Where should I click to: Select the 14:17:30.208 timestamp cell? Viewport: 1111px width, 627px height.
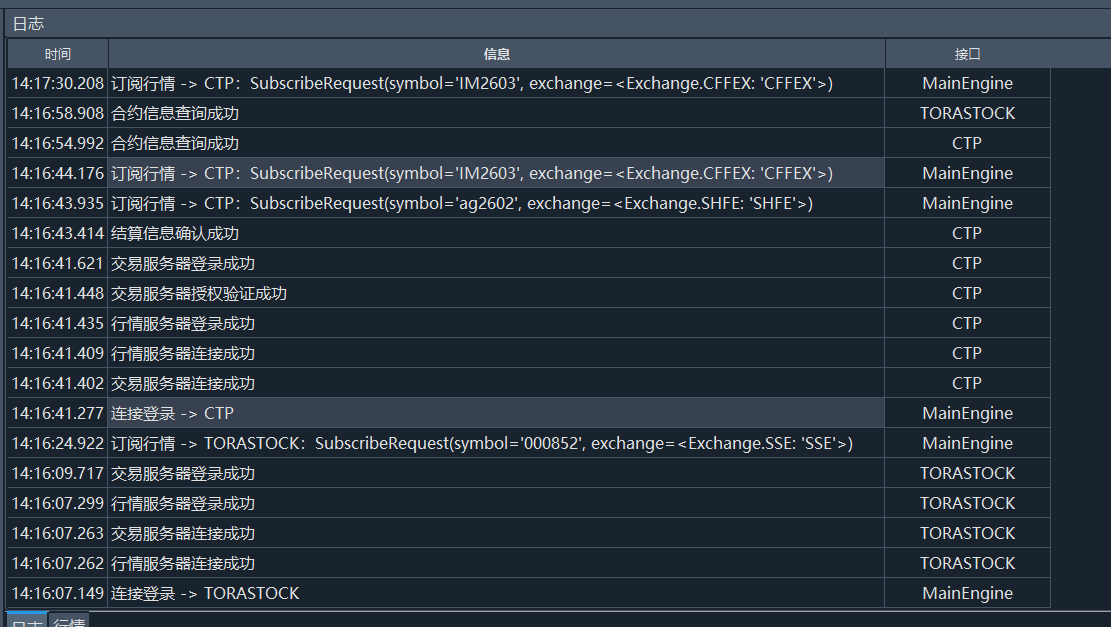coord(58,83)
